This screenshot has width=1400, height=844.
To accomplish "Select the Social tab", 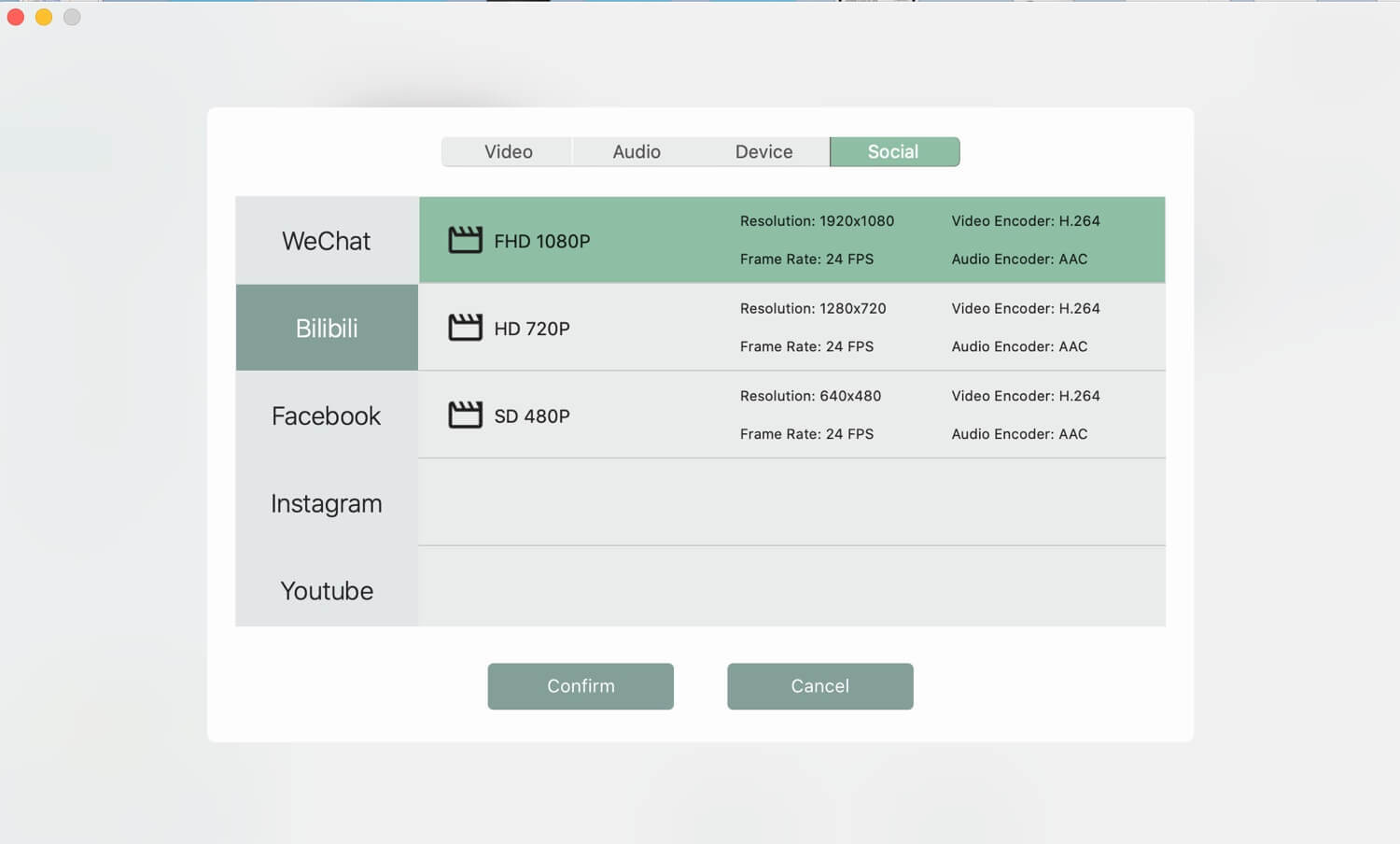I will coord(893,152).
